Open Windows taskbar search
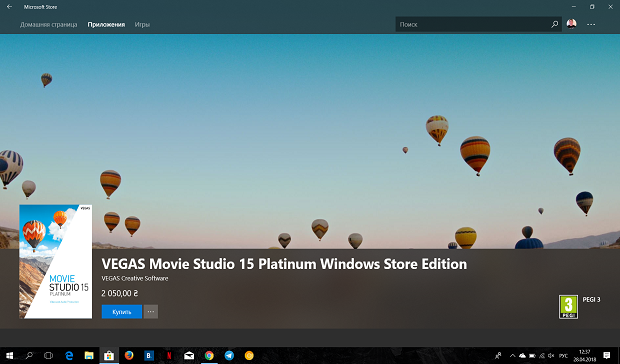Image resolution: width=620 pixels, height=364 pixels. [29, 356]
